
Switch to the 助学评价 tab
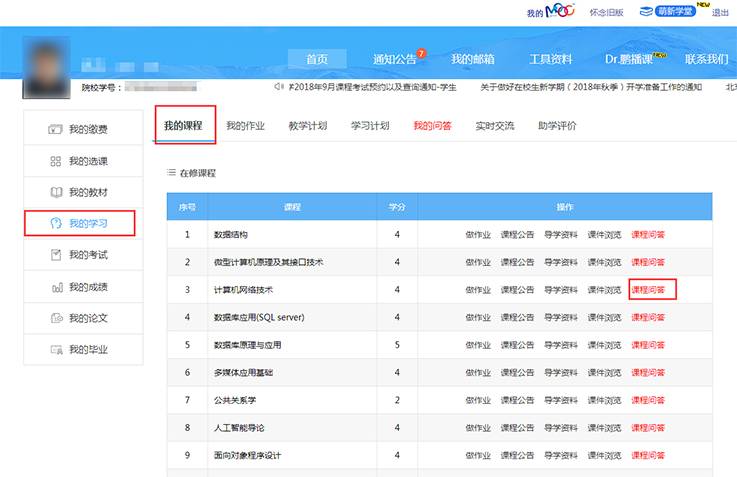pyautogui.click(x=557, y=125)
